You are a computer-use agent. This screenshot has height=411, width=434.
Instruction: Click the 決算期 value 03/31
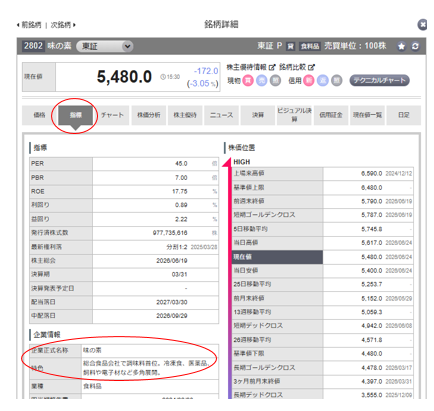180,274
